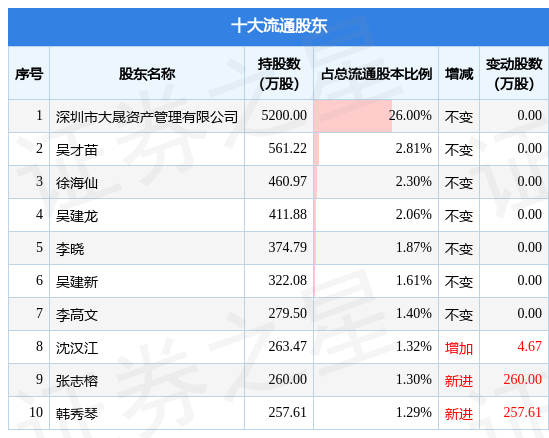Select the 序号 column header
The width and height of the screenshot is (549, 438).
(29, 74)
